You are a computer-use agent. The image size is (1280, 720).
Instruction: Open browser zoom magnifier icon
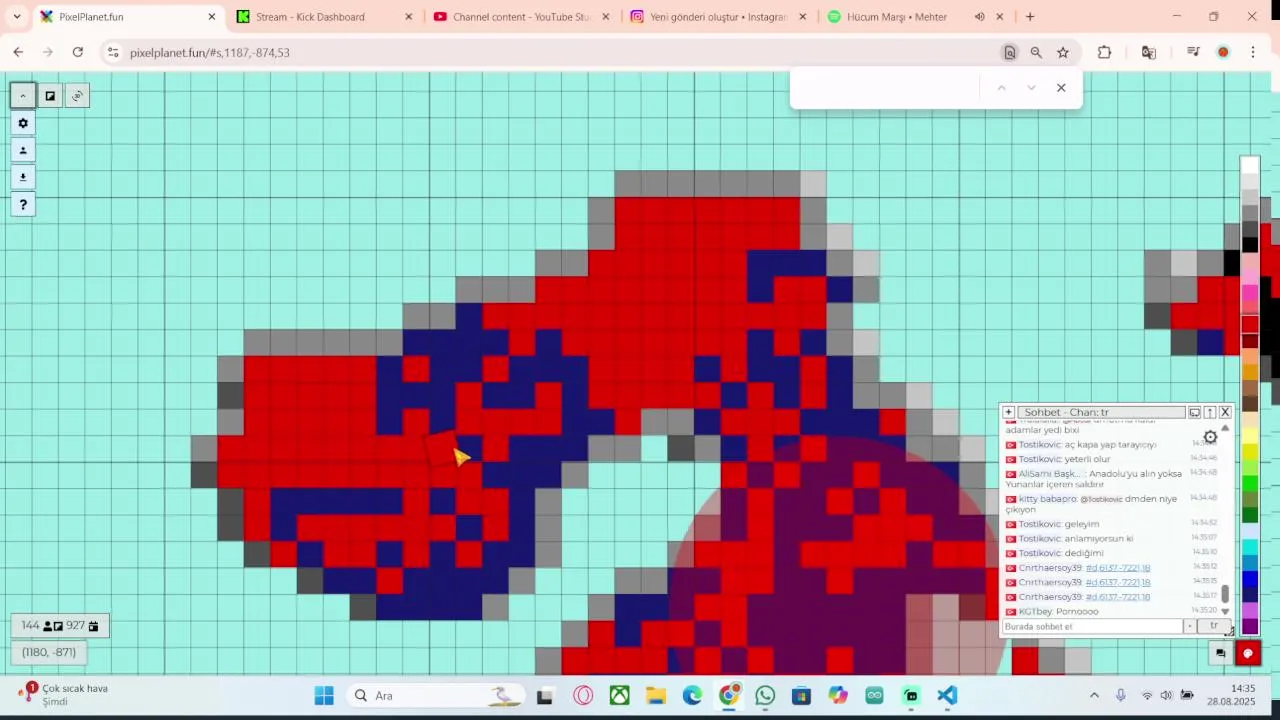[x=1036, y=52]
